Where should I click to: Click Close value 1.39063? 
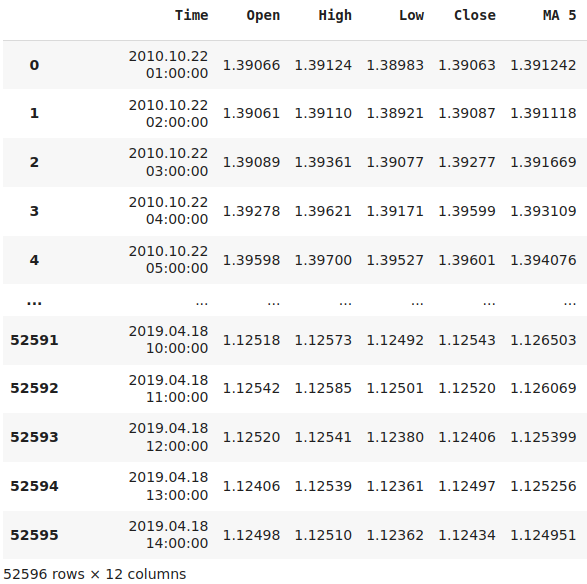tap(467, 65)
